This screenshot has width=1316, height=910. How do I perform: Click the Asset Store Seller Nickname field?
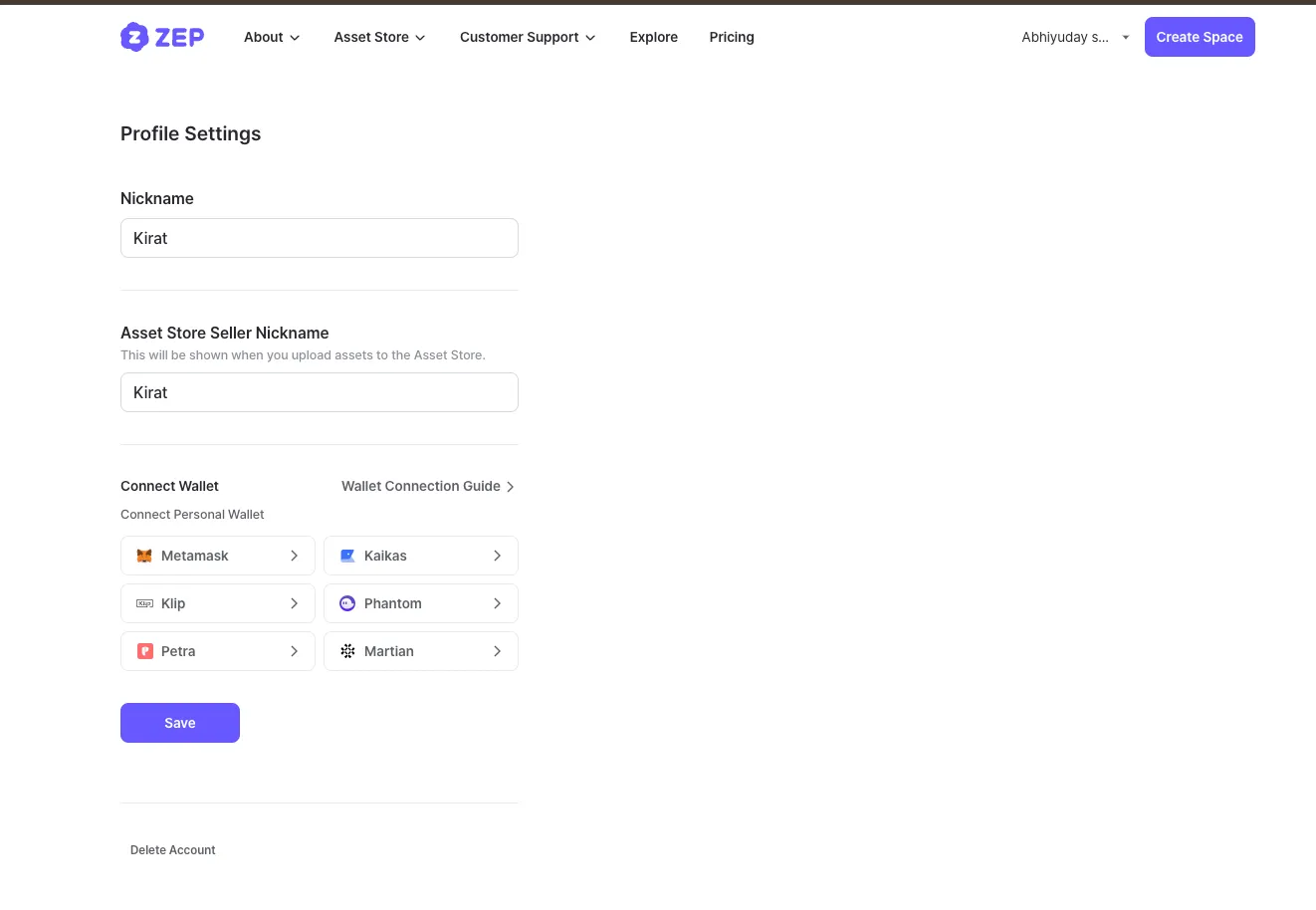point(319,392)
